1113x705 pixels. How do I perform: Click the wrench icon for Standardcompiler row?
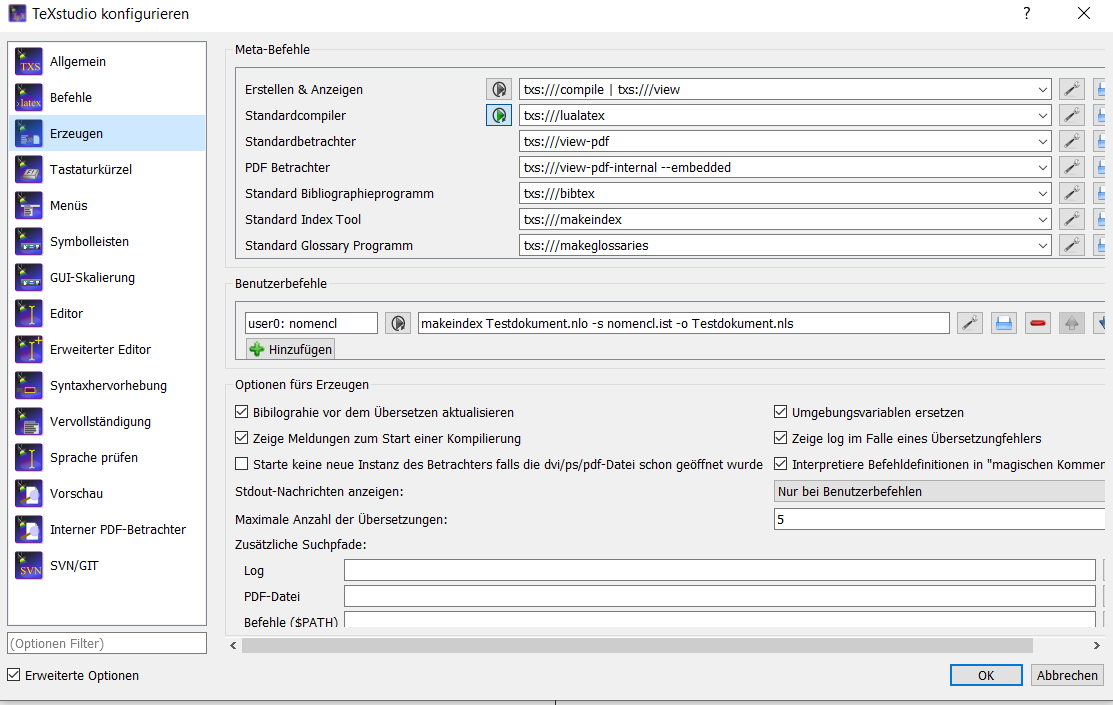(x=1071, y=115)
